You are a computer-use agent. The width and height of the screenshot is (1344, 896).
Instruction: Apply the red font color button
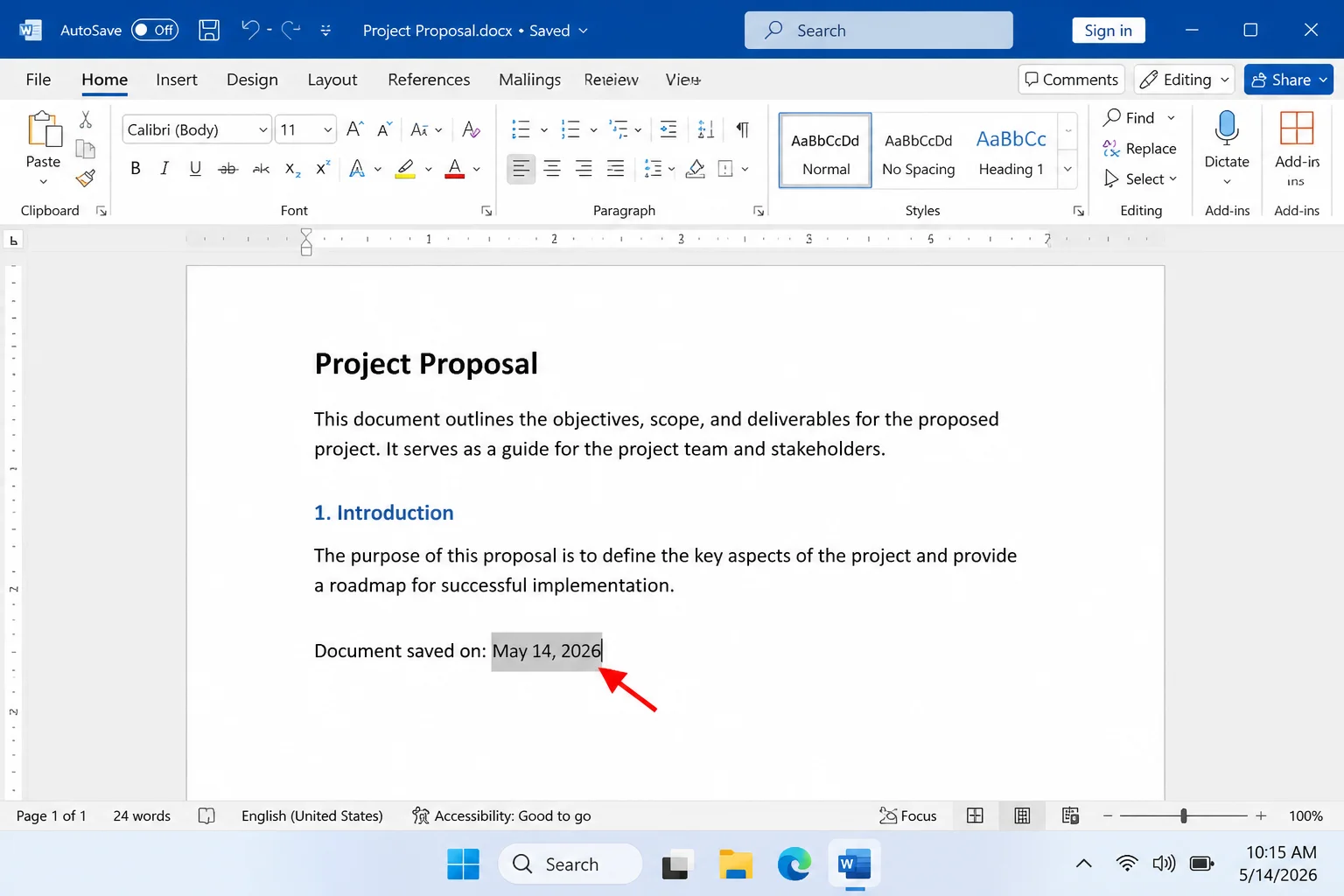[455, 168]
